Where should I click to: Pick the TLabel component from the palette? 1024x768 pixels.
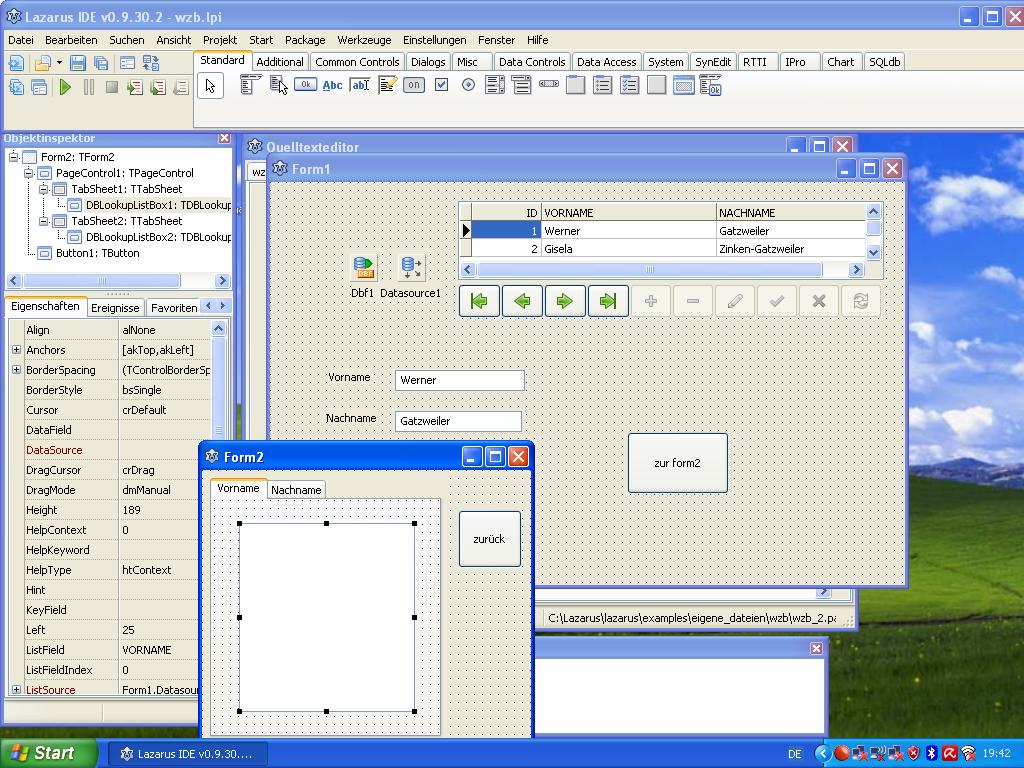click(332, 86)
